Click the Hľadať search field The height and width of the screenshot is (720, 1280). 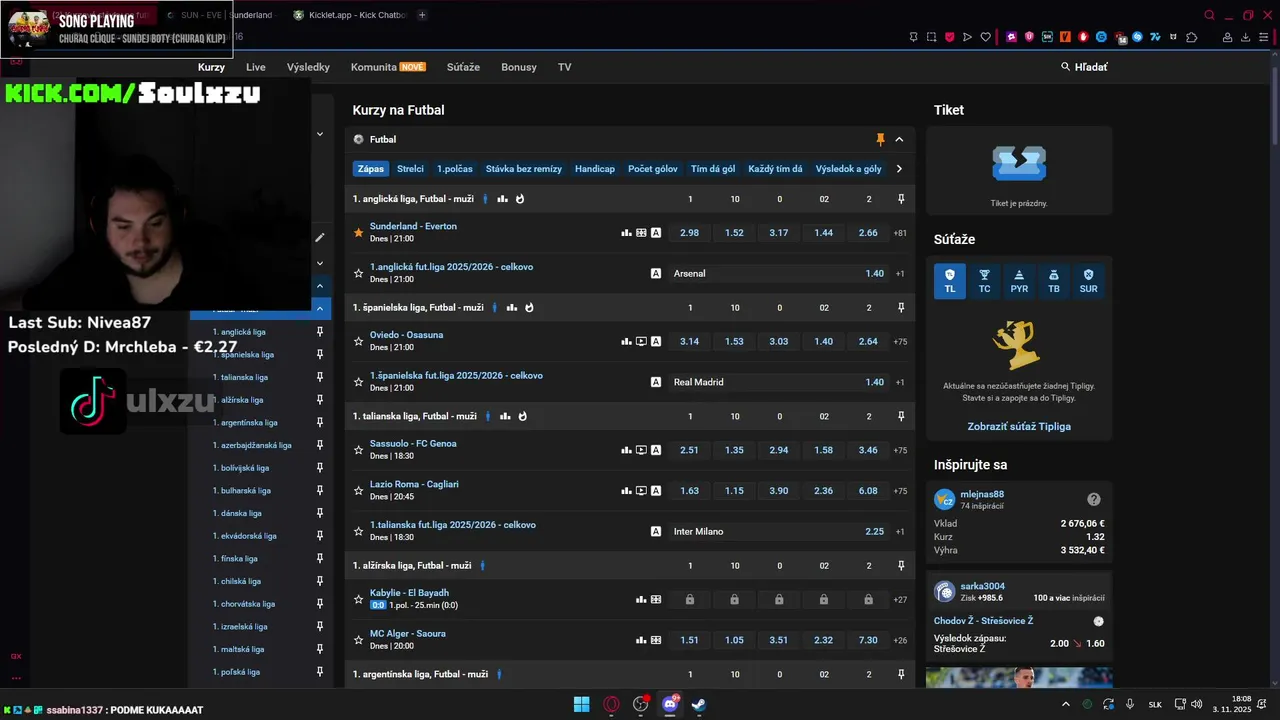tap(1084, 67)
